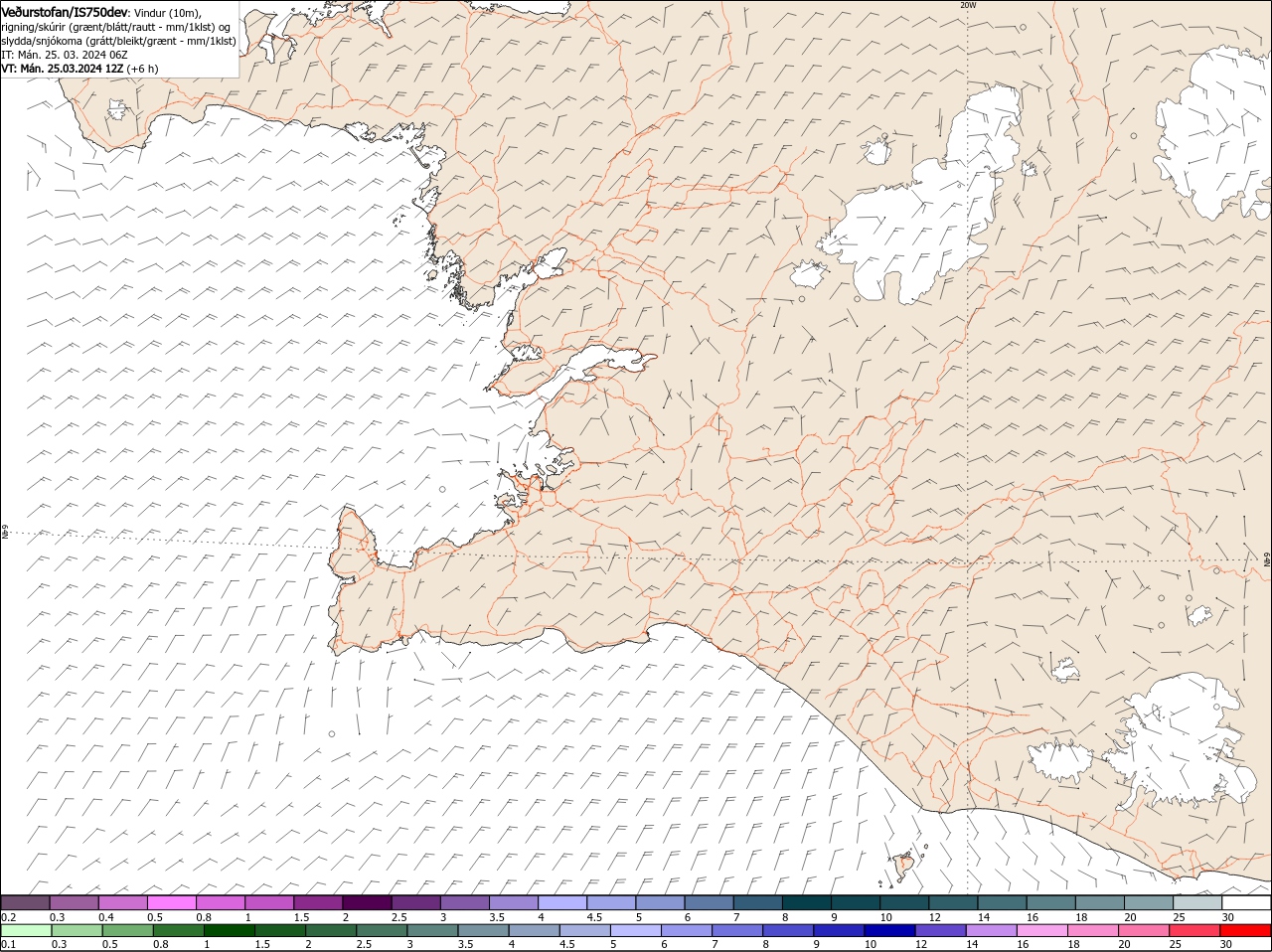
Task: Click the 64N latitude label on left edge
Action: (x=4, y=533)
